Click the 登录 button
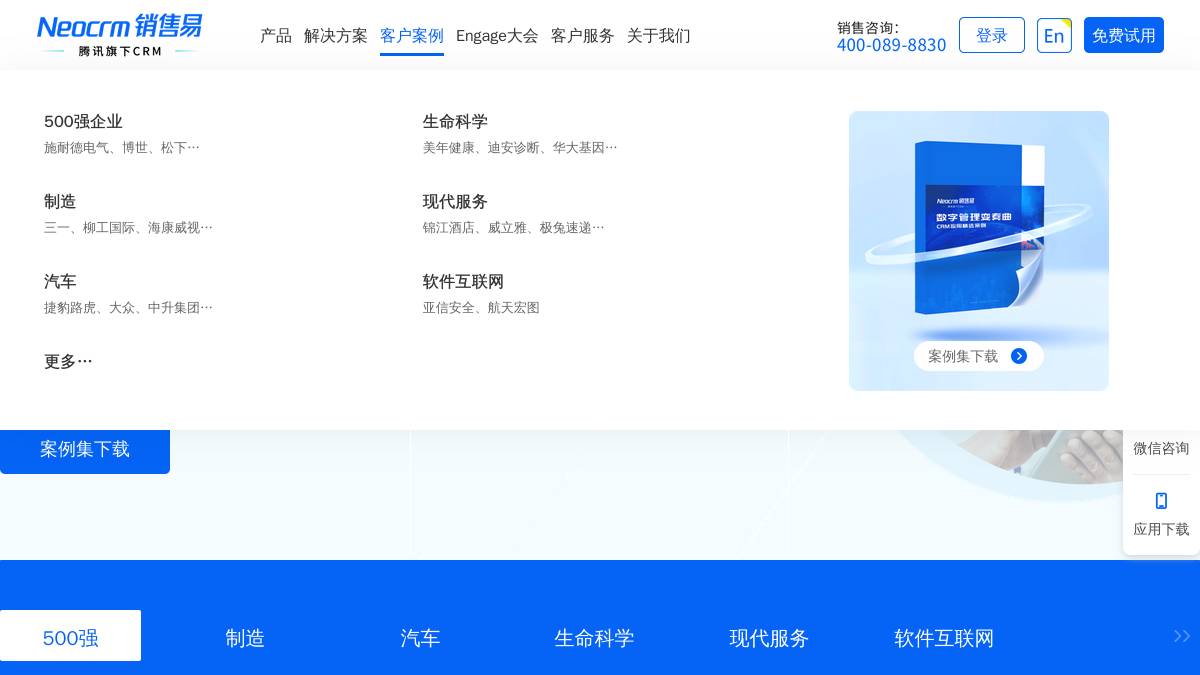Screen dimensions: 1200x675 point(992,35)
